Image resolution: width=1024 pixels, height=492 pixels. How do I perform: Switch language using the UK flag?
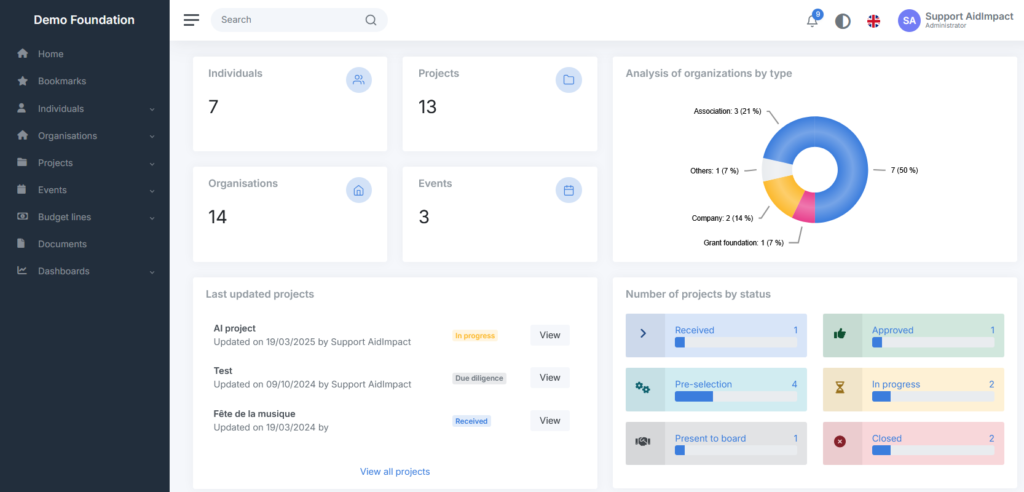873,21
